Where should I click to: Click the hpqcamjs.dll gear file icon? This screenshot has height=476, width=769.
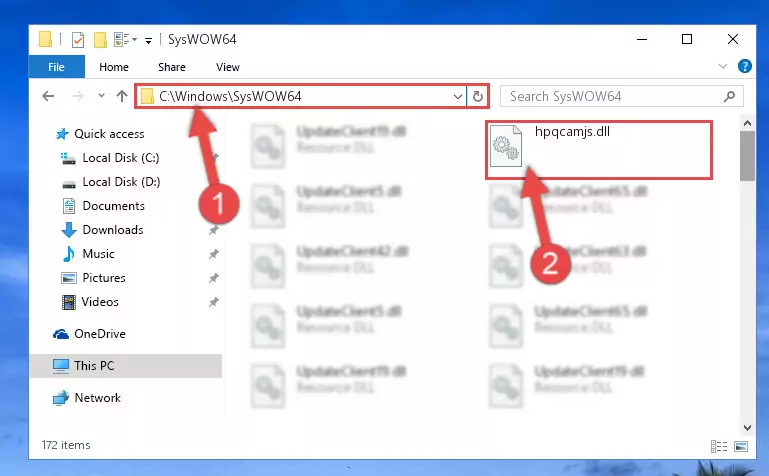click(506, 146)
